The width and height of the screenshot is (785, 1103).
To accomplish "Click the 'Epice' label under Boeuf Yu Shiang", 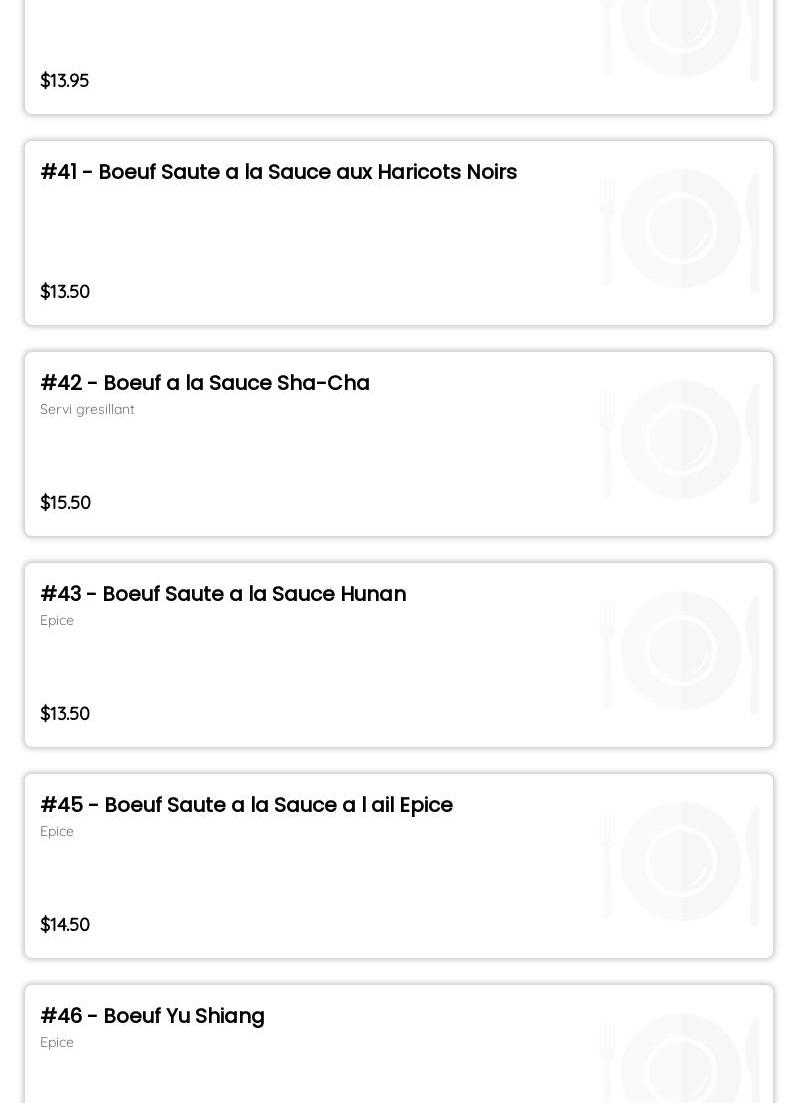I will [x=57, y=1043].
